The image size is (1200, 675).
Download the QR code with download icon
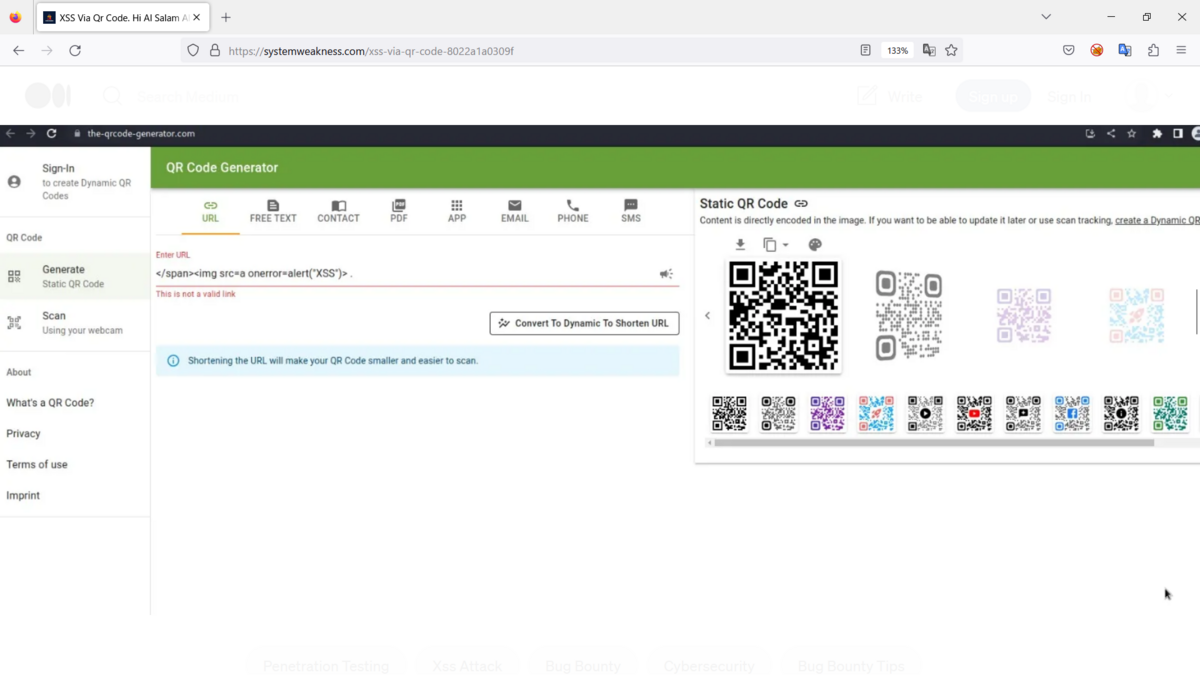[740, 245]
